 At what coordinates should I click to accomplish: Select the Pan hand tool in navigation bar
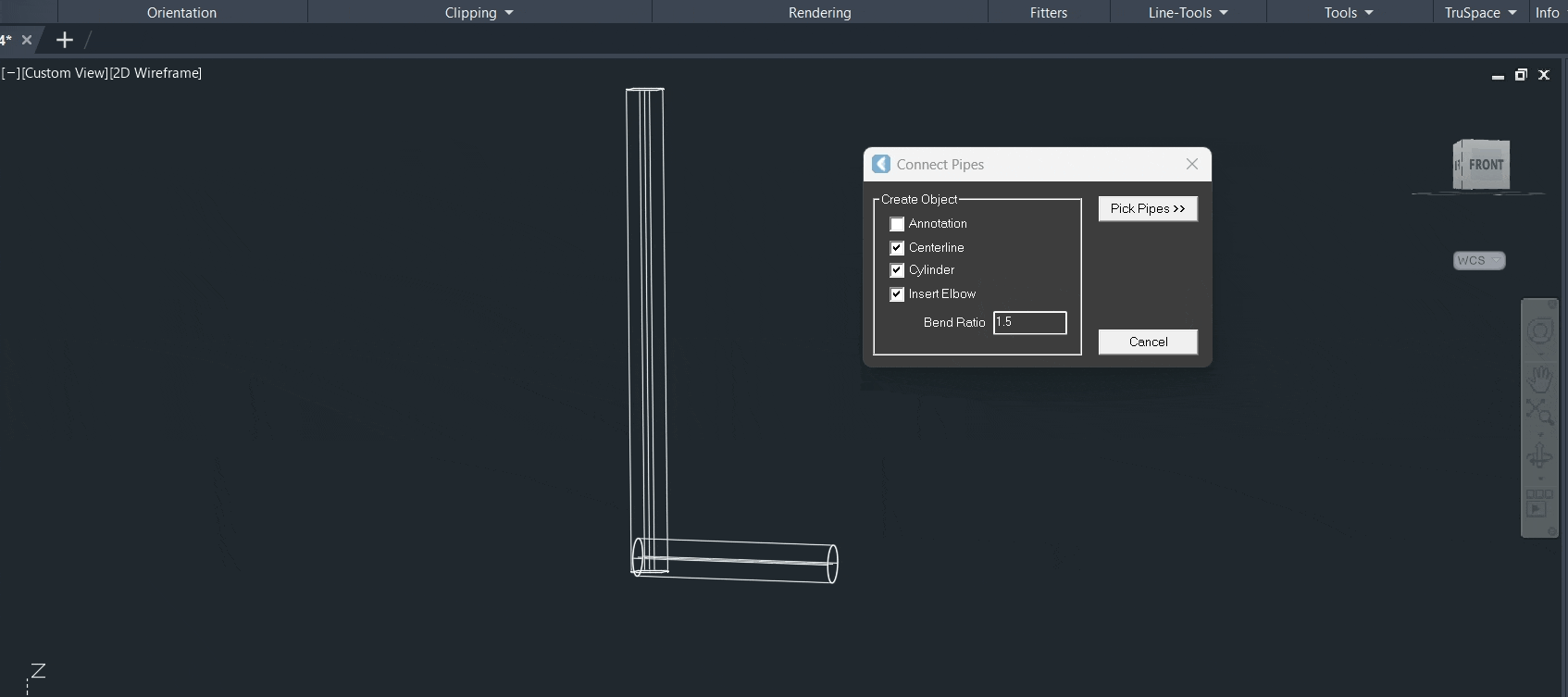[1539, 378]
